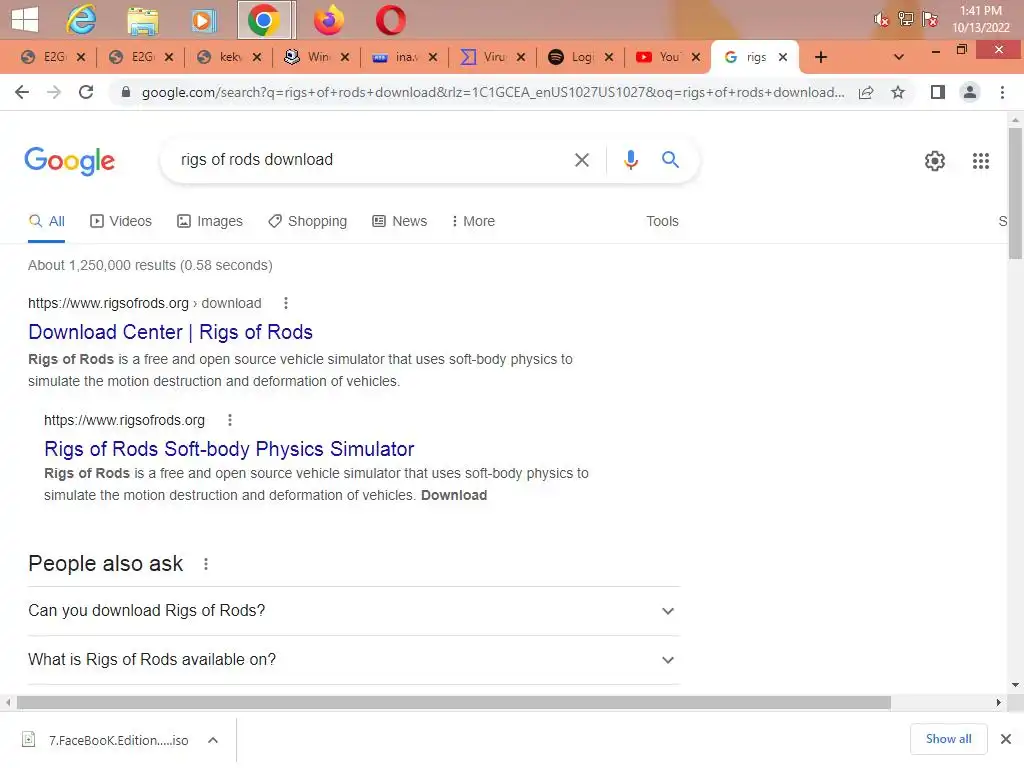This screenshot has height=768, width=1024.
Task: Open 'Download Center | Rigs of Rods' link
Action: pyautogui.click(x=170, y=332)
